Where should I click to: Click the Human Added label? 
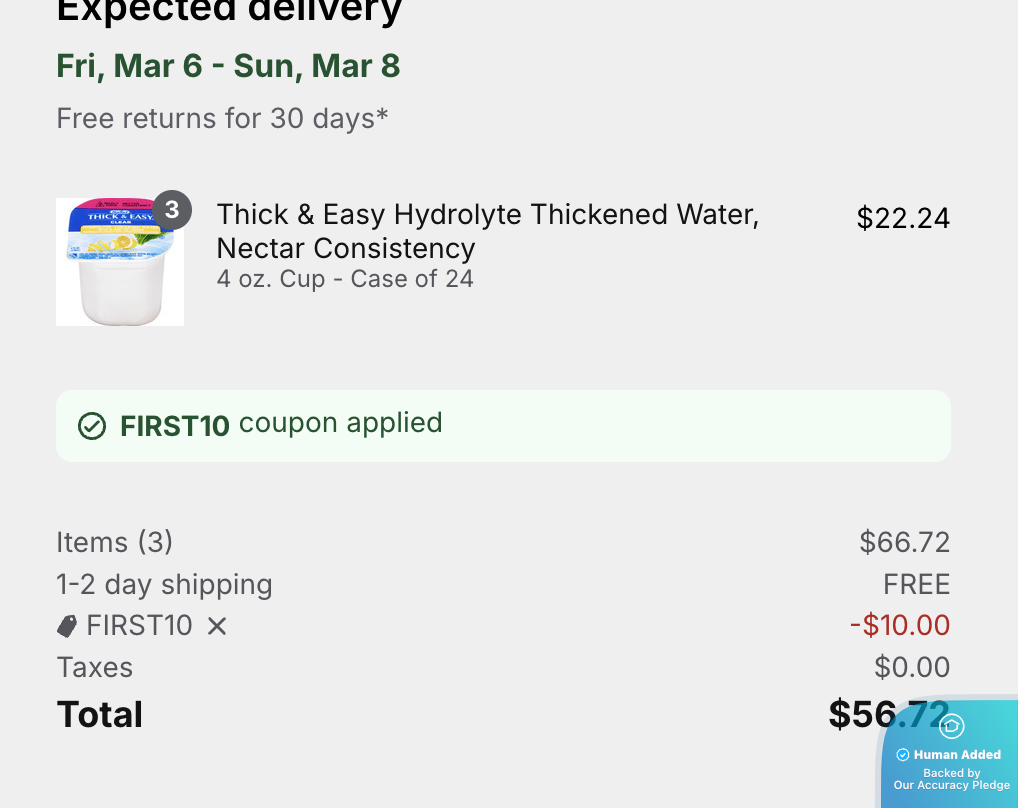tap(957, 755)
